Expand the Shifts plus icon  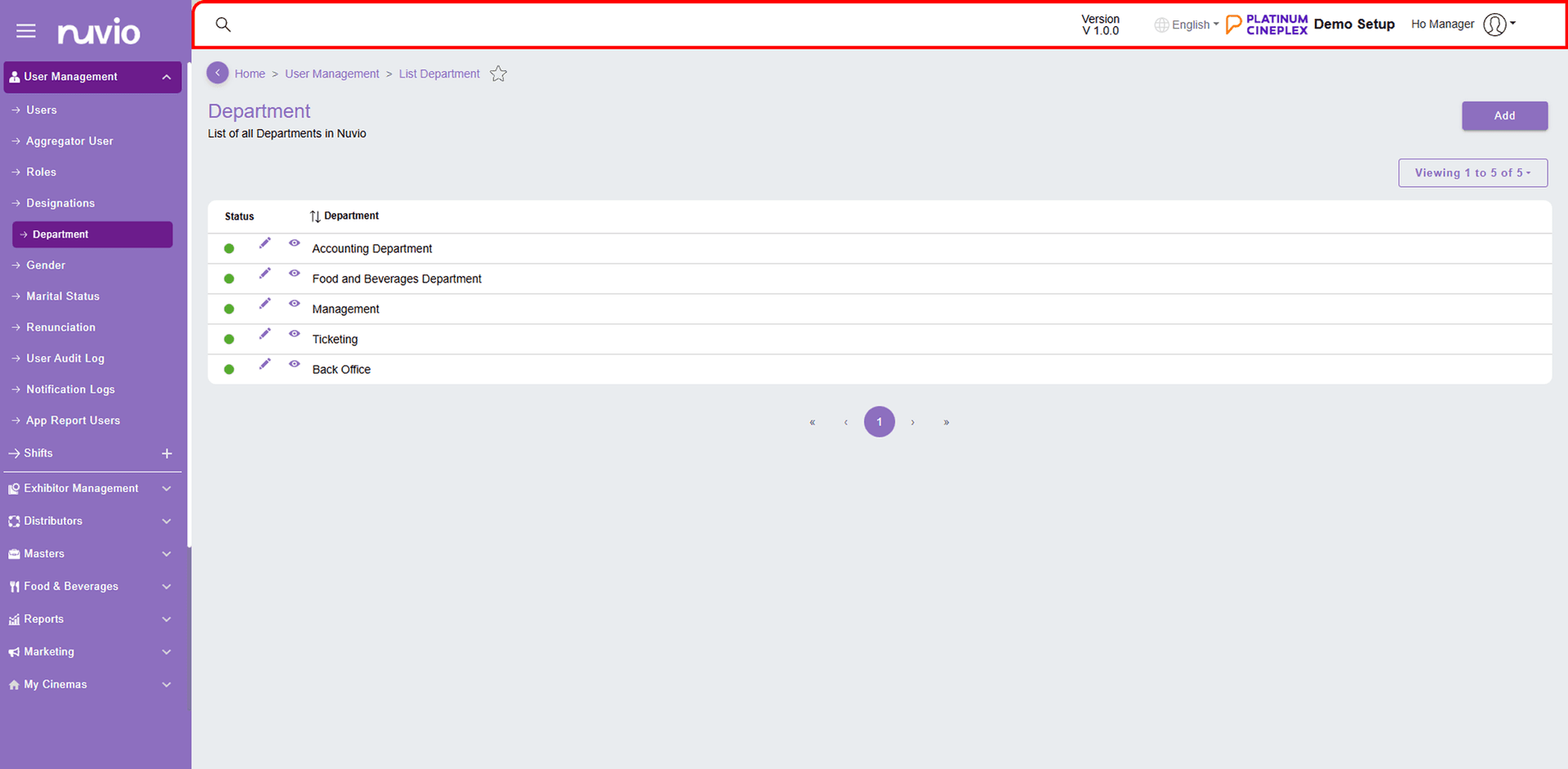[x=167, y=454]
